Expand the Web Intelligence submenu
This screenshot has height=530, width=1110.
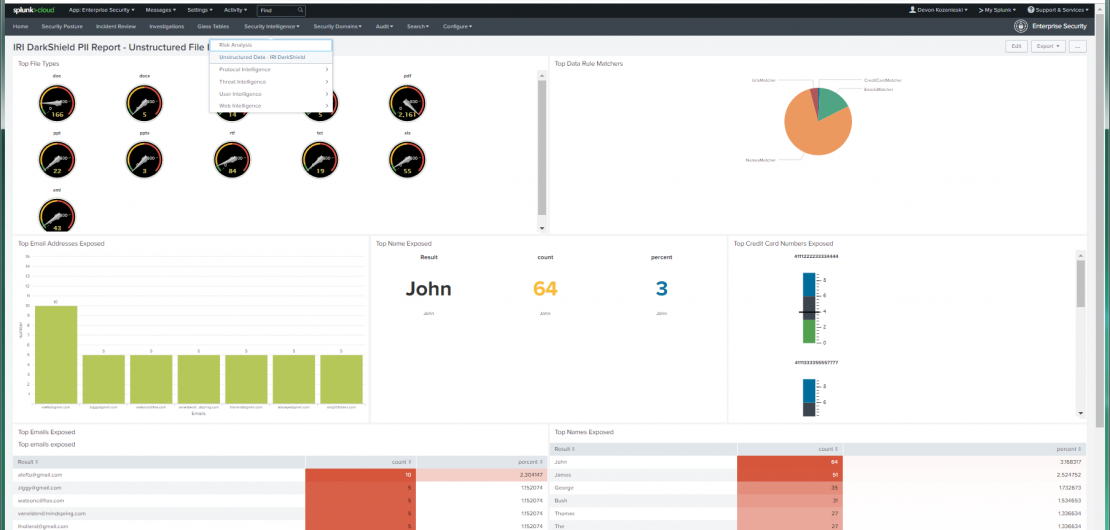pos(271,105)
